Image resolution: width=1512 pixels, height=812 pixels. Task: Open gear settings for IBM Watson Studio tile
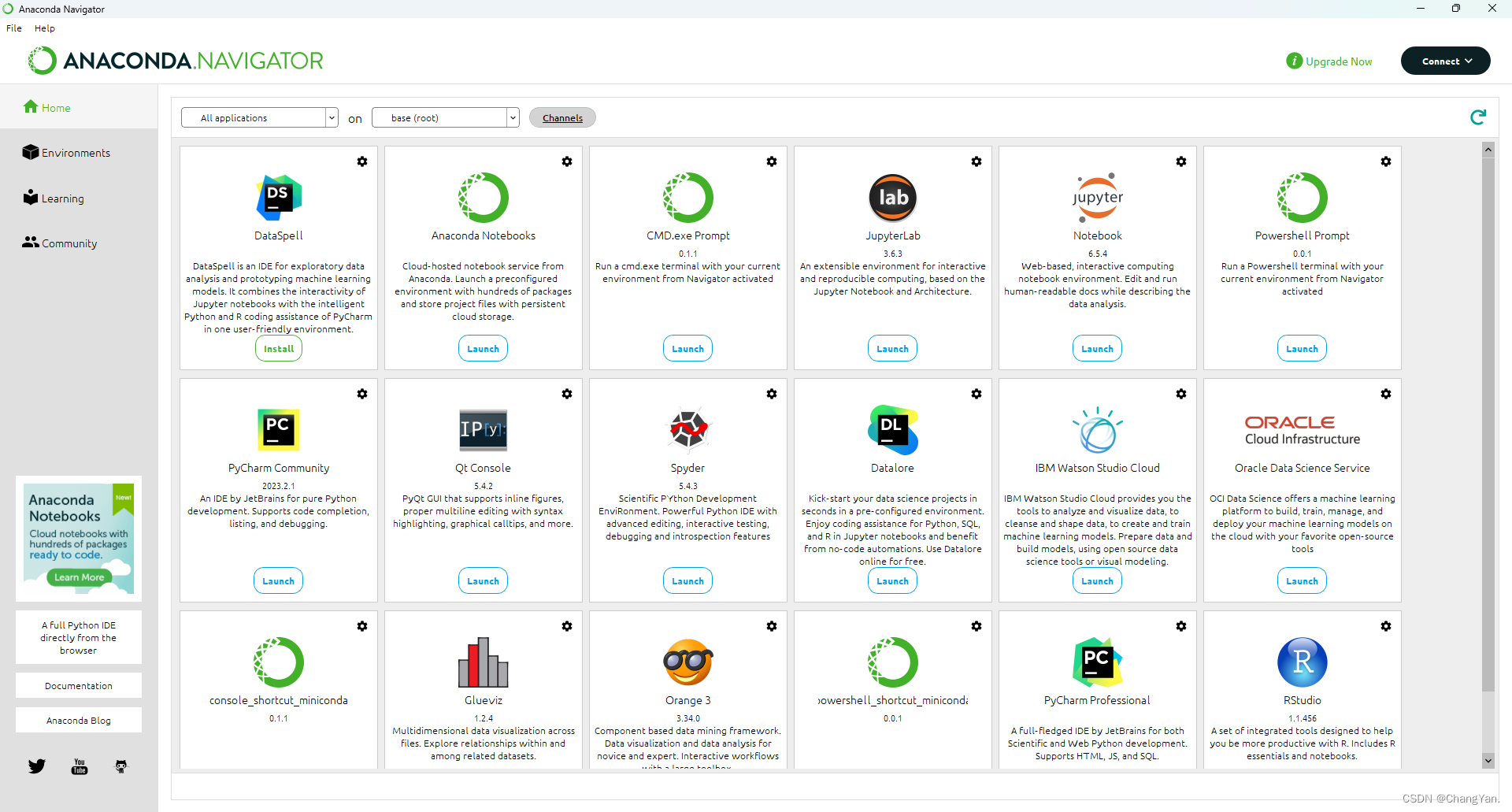(1181, 394)
